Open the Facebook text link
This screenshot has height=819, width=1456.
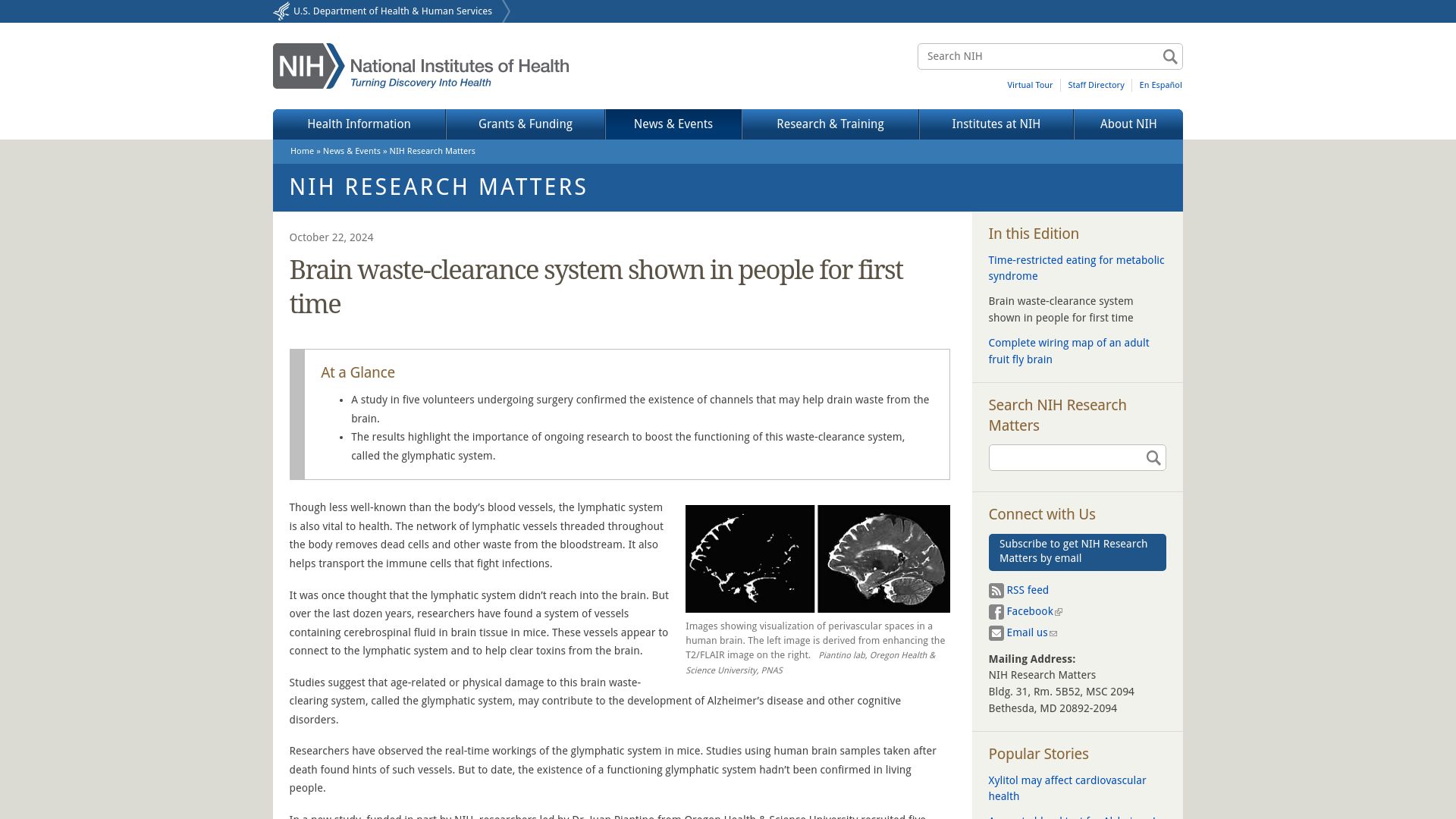(x=1030, y=612)
